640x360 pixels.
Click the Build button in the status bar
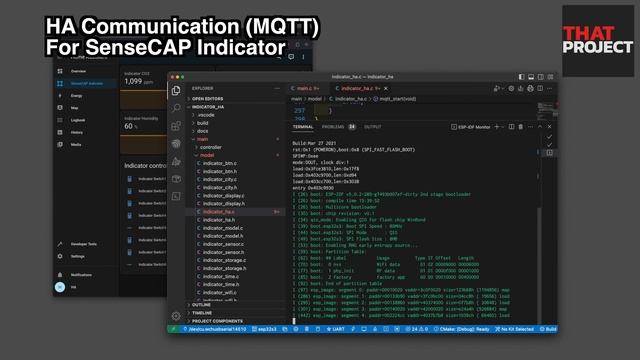click(x=548, y=329)
